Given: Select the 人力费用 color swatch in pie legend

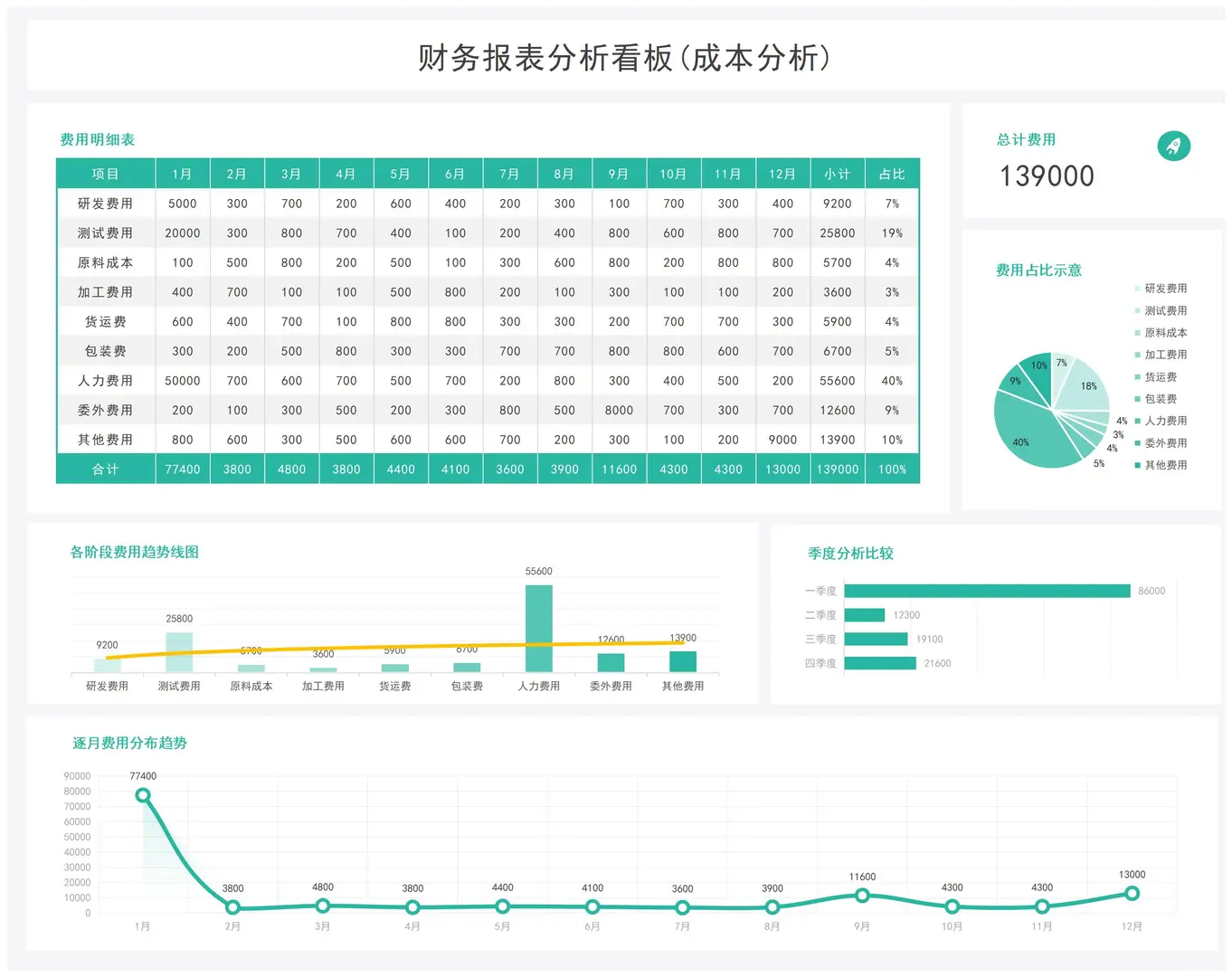Looking at the screenshot, I should point(1137,421).
